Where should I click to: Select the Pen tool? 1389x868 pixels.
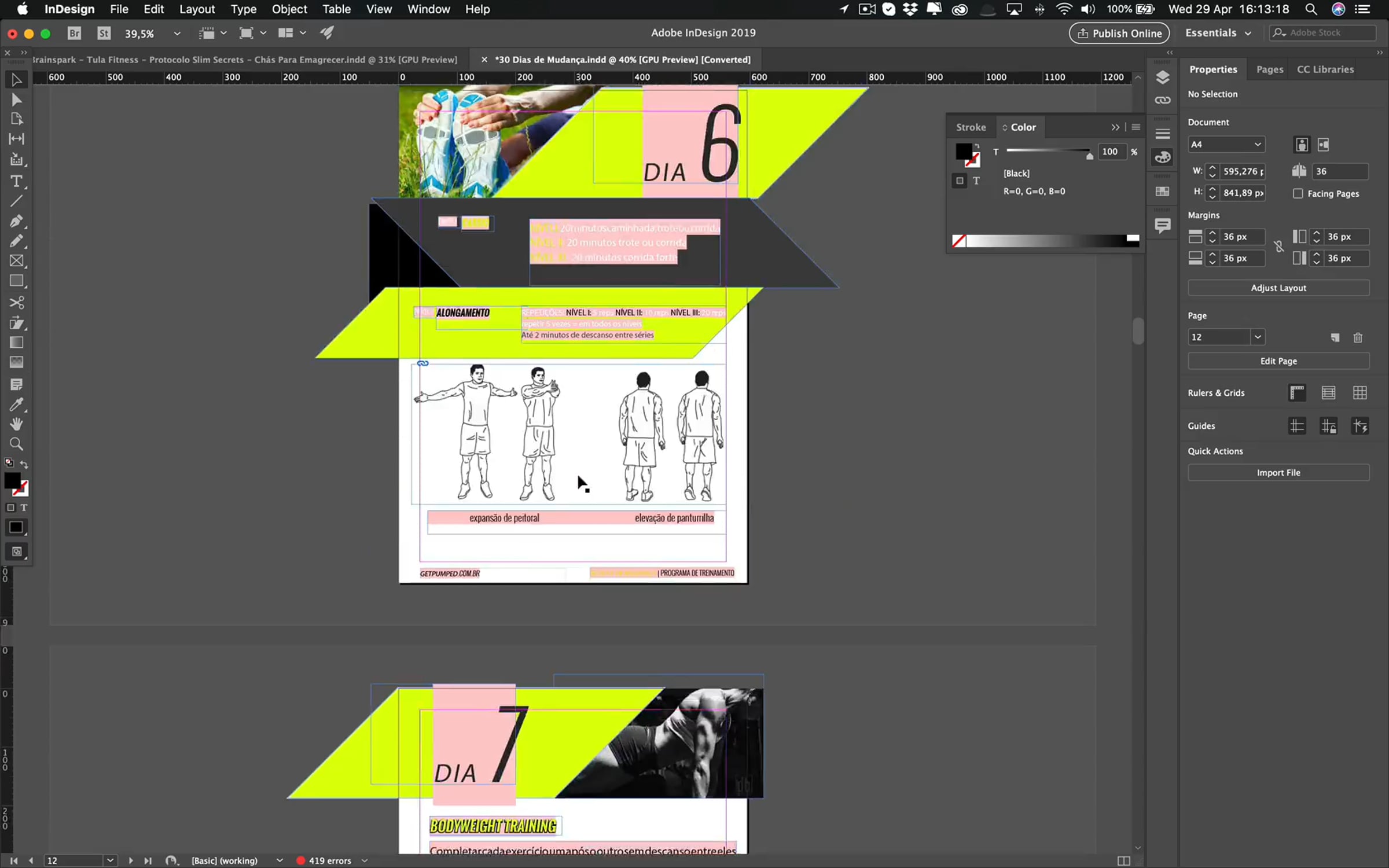pos(16,221)
